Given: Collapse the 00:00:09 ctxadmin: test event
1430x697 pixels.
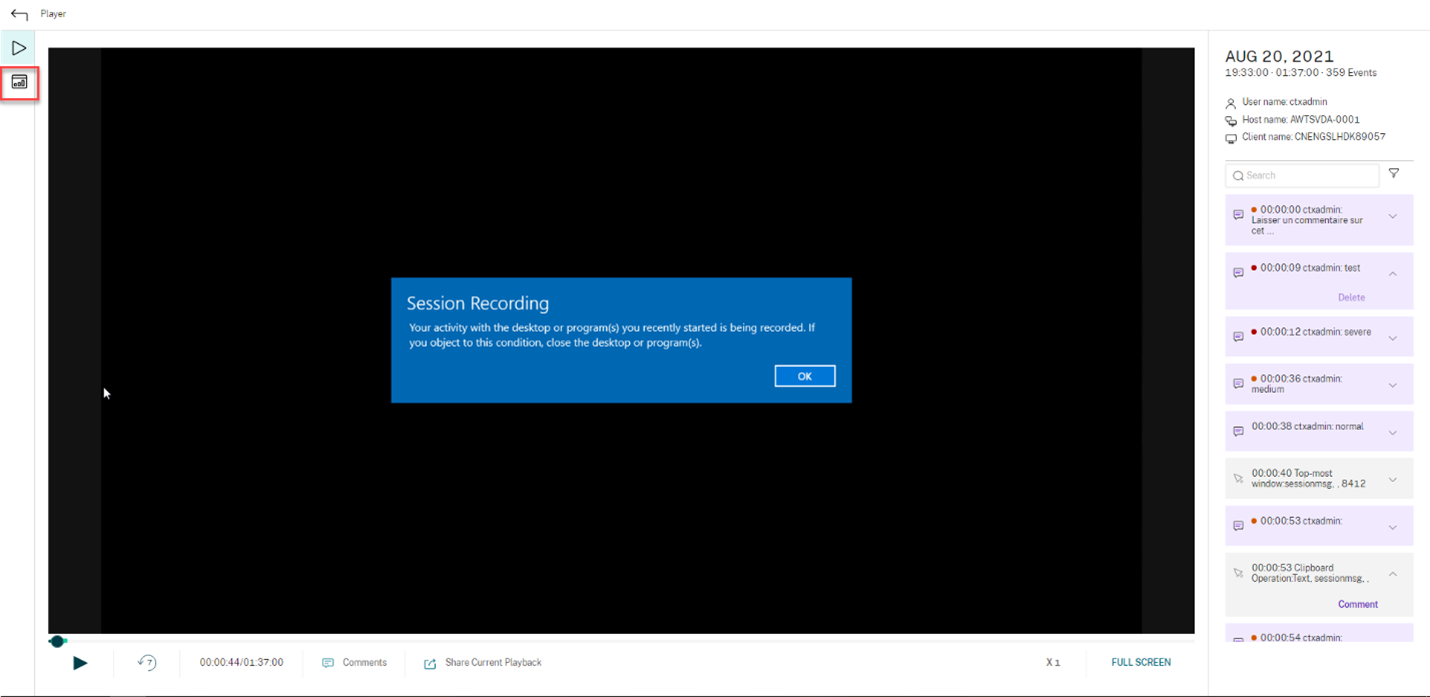Looking at the screenshot, I should pyautogui.click(x=1392, y=273).
